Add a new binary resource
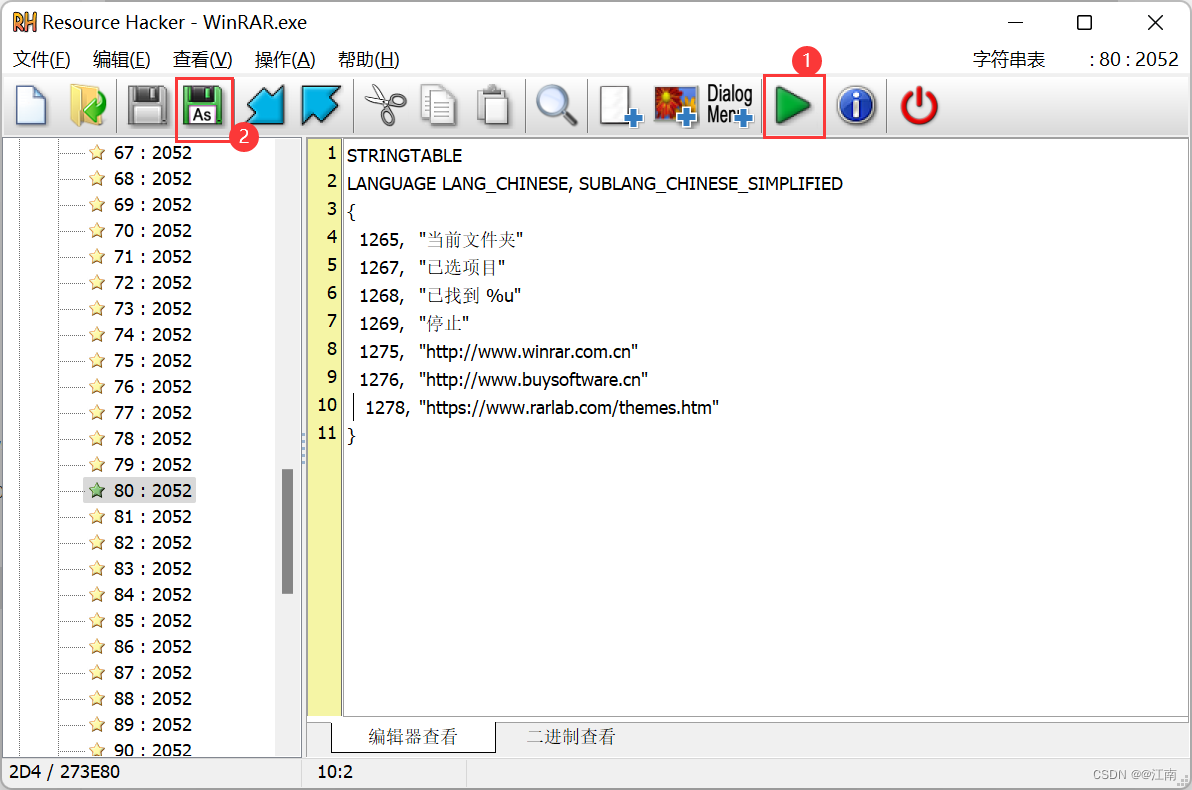The width and height of the screenshot is (1192, 790). click(x=619, y=107)
